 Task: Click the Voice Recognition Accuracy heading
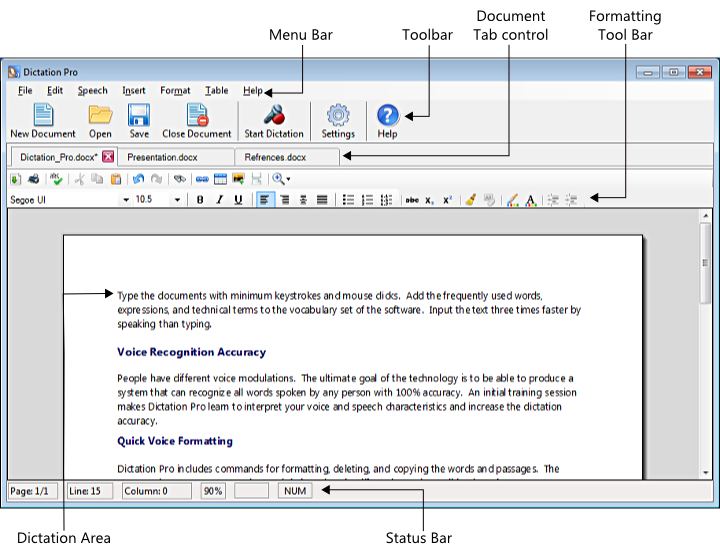[x=191, y=352]
